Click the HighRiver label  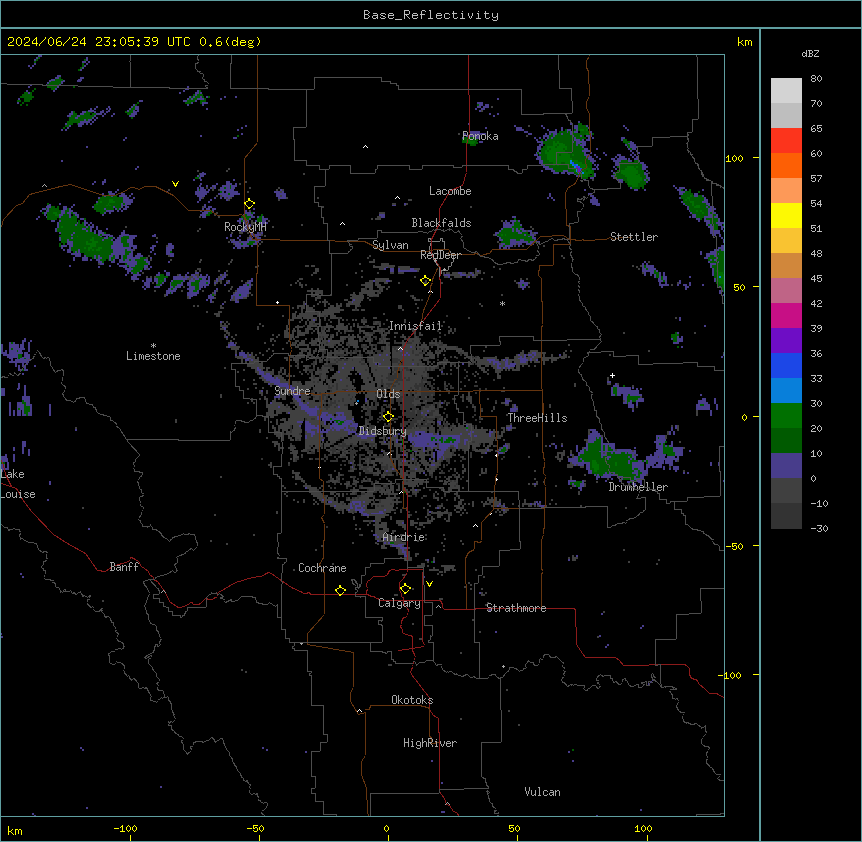coord(430,743)
